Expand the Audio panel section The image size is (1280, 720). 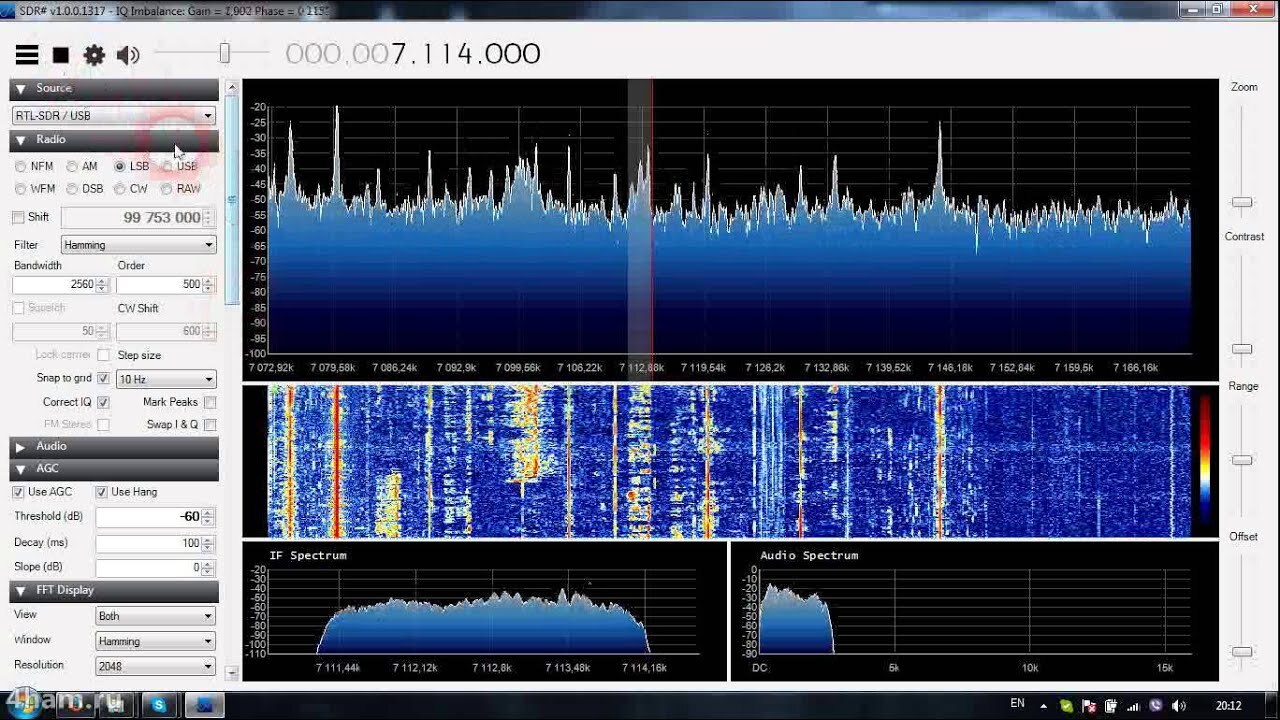[20, 446]
